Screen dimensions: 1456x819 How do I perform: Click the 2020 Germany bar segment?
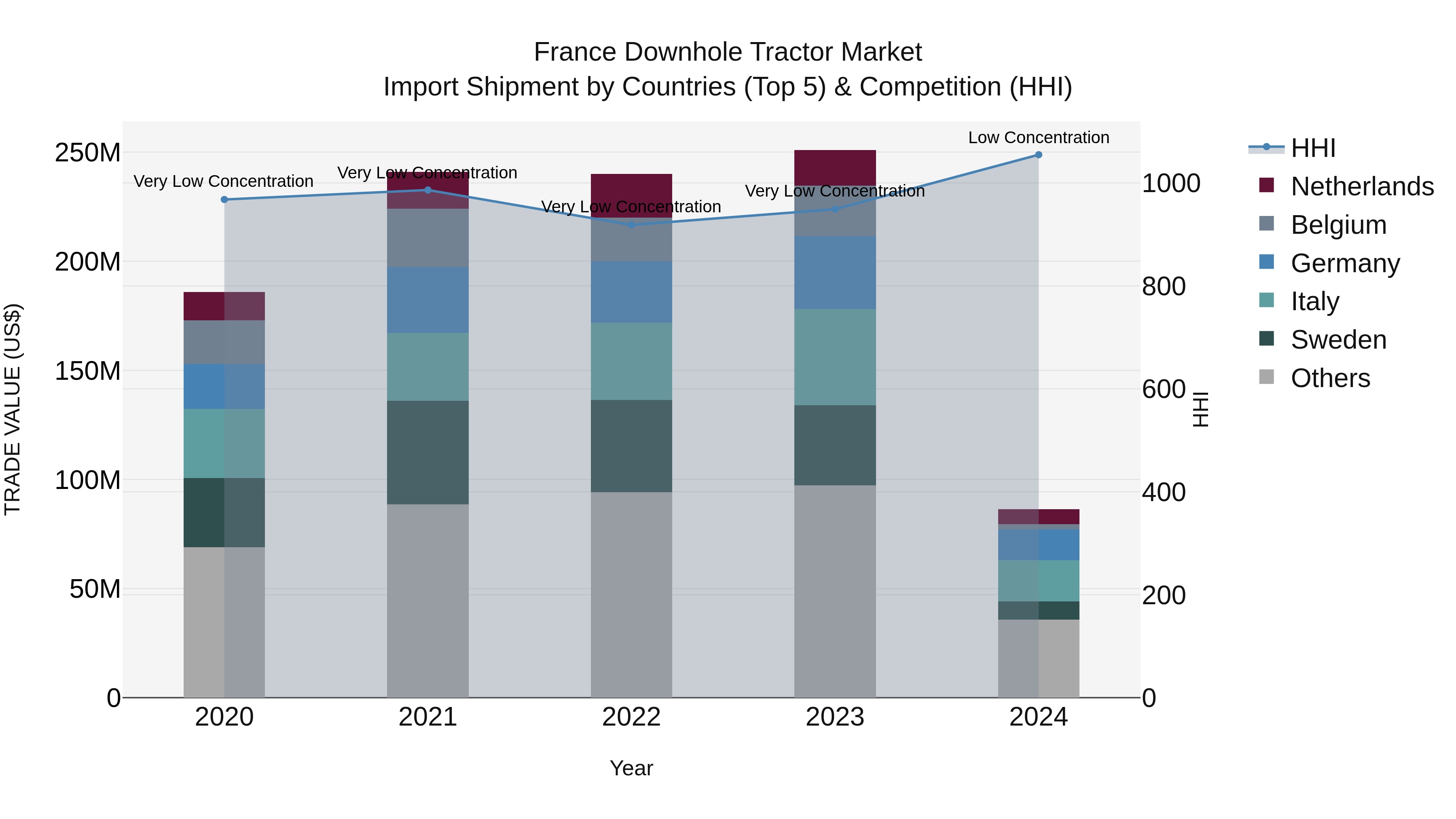pyautogui.click(x=224, y=387)
